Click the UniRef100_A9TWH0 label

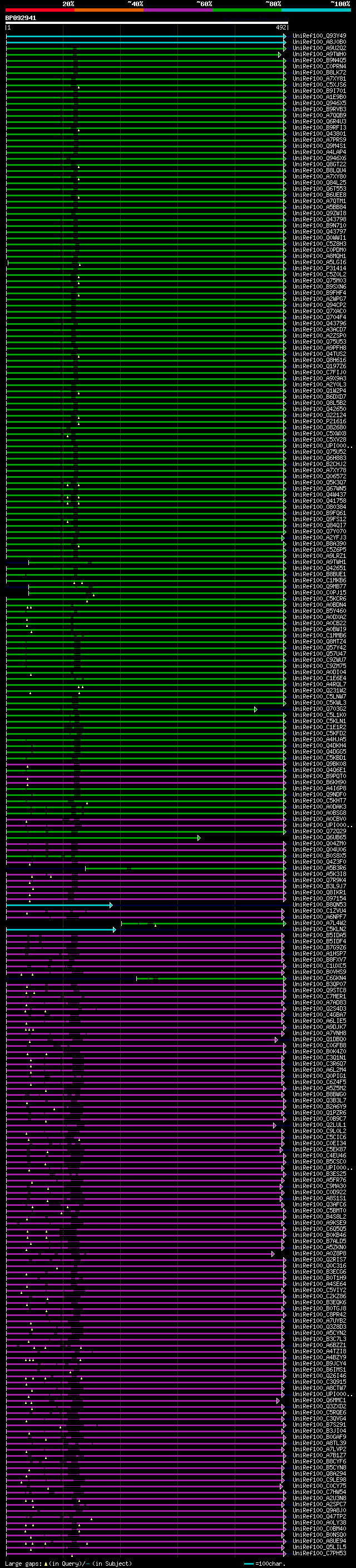tap(319, 54)
